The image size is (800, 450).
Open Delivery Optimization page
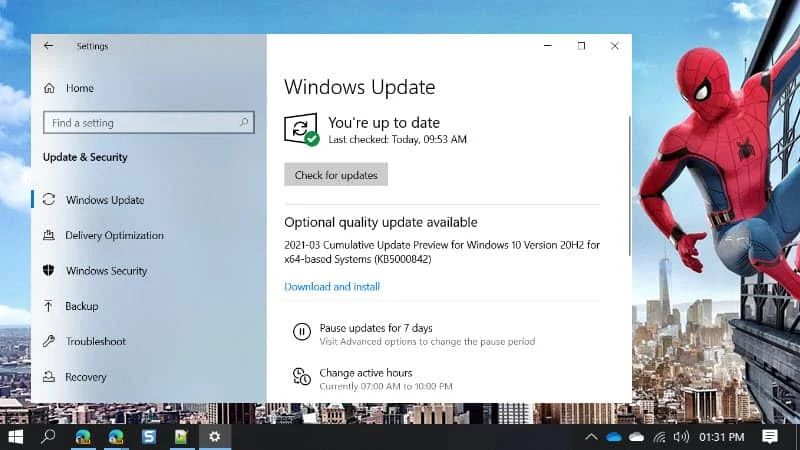114,235
